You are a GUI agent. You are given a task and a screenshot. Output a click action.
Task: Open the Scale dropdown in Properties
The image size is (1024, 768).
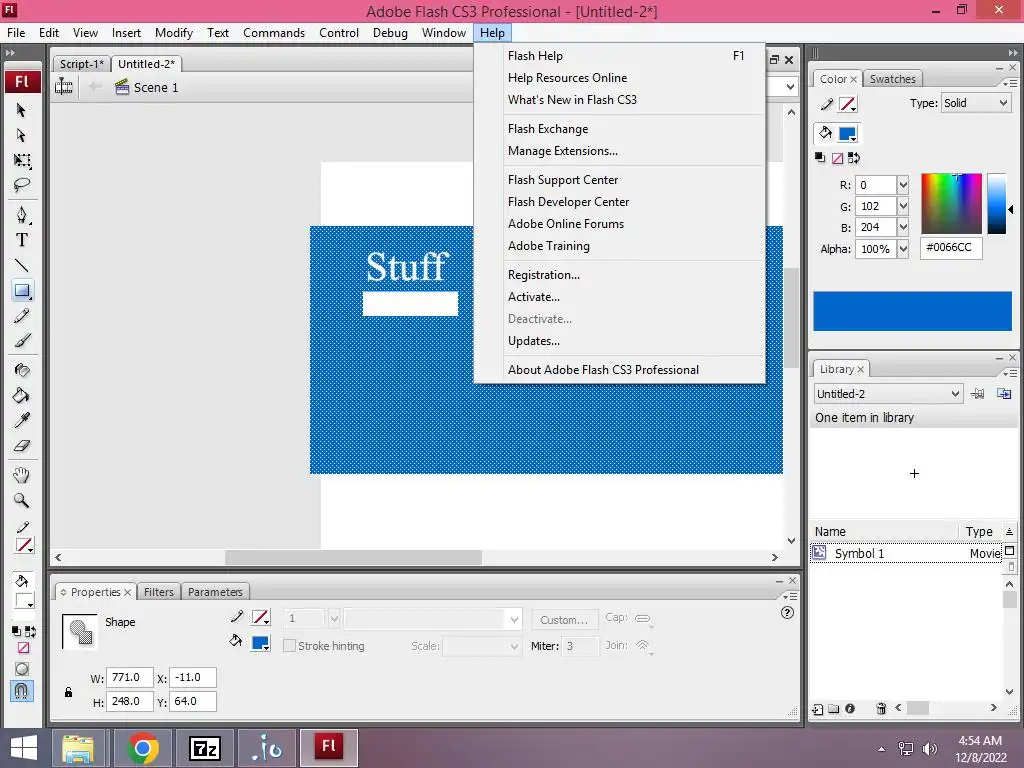(482, 646)
